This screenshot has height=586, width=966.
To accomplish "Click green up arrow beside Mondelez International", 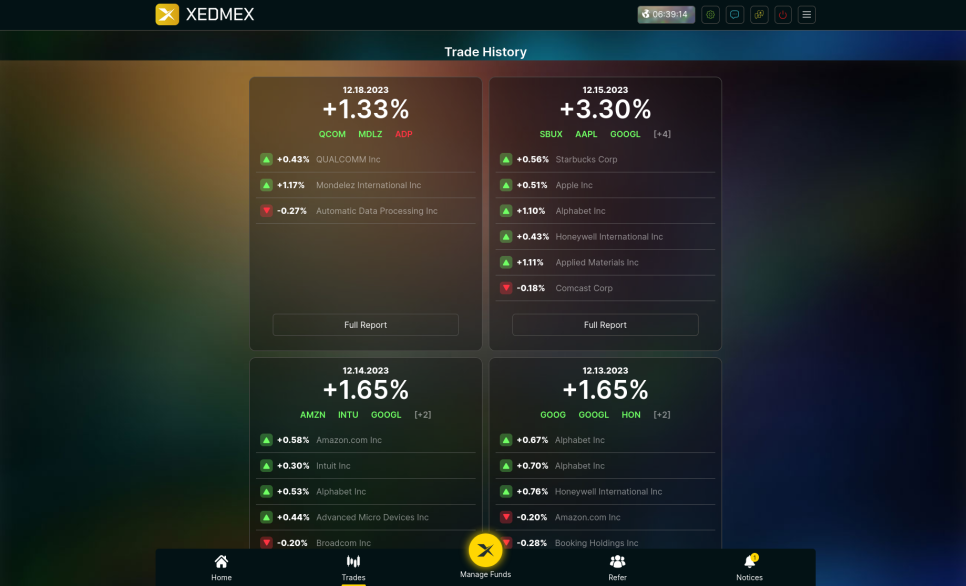I will coord(266,185).
